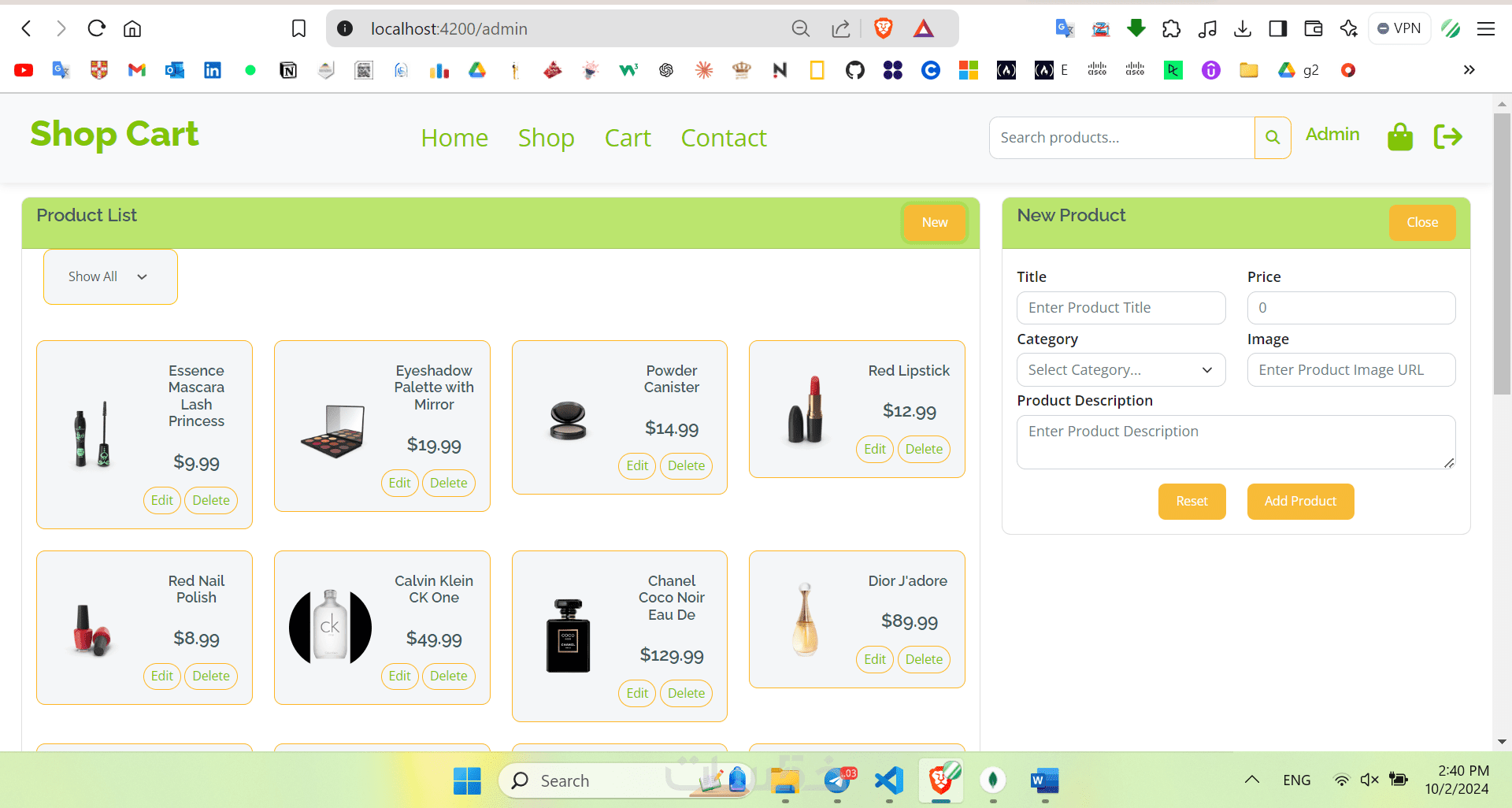
Task: Open the browser extensions puzzle icon
Action: [1171, 29]
